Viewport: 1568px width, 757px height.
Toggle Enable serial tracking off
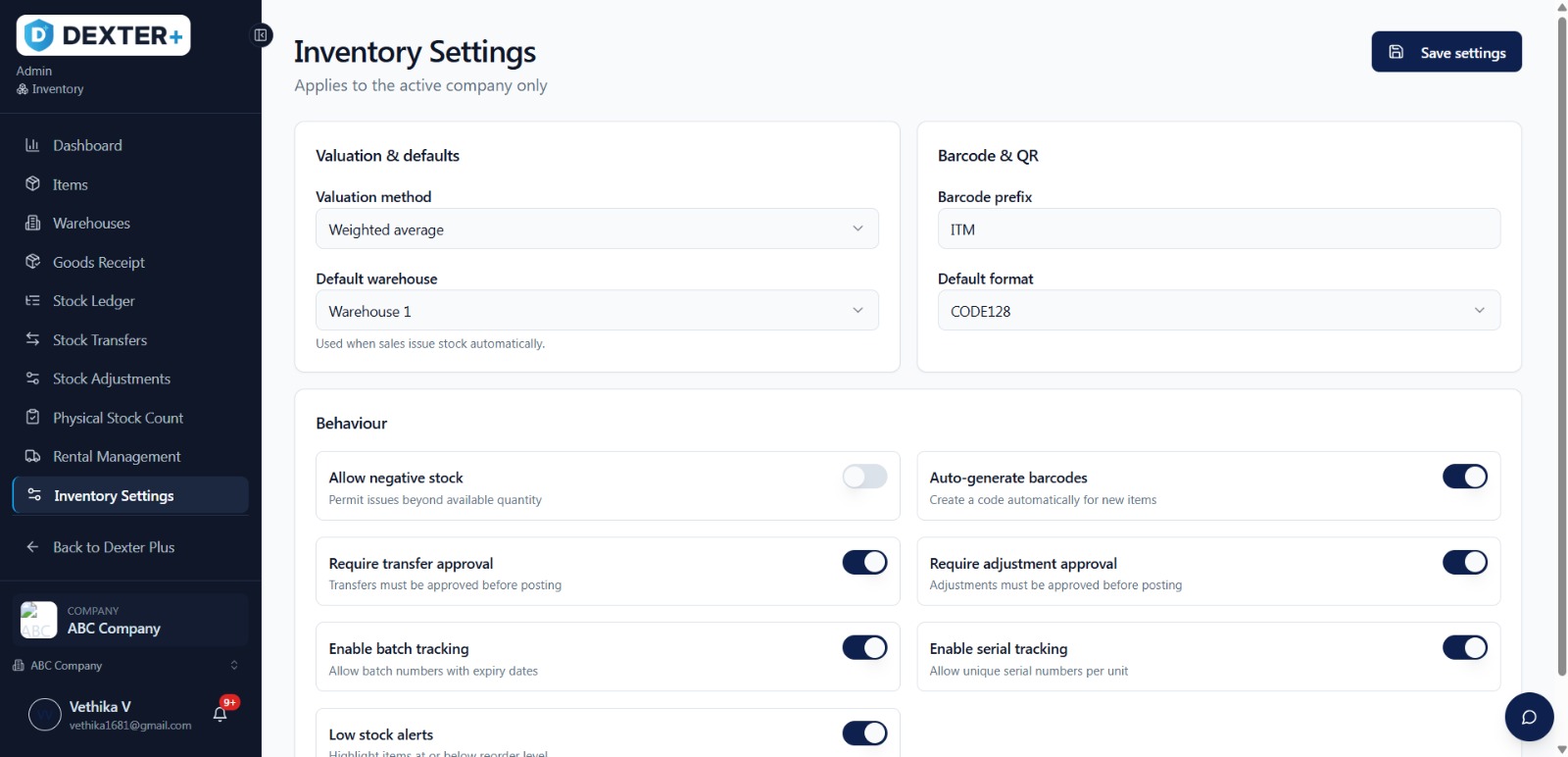(x=1465, y=647)
